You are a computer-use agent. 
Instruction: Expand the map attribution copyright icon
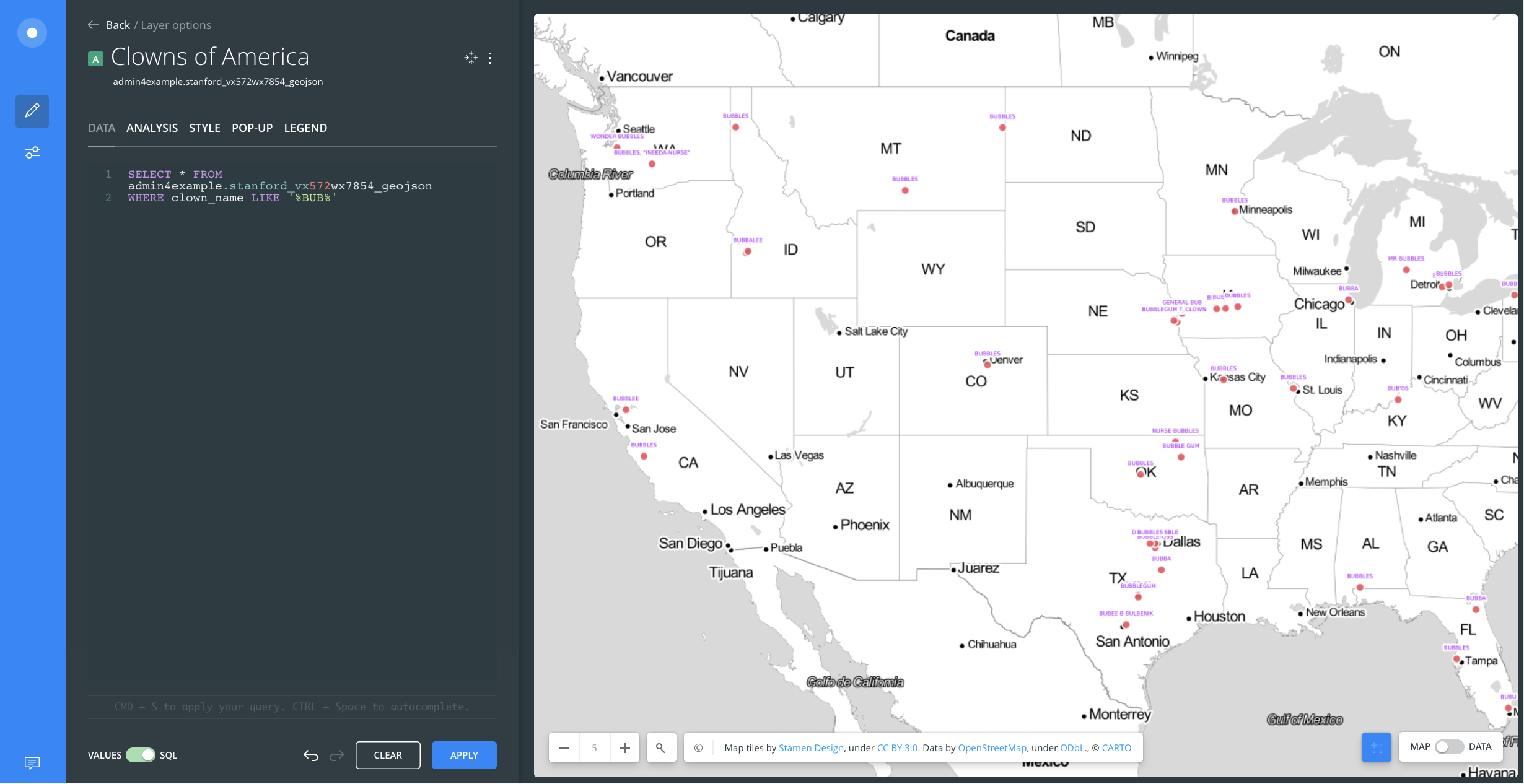698,747
